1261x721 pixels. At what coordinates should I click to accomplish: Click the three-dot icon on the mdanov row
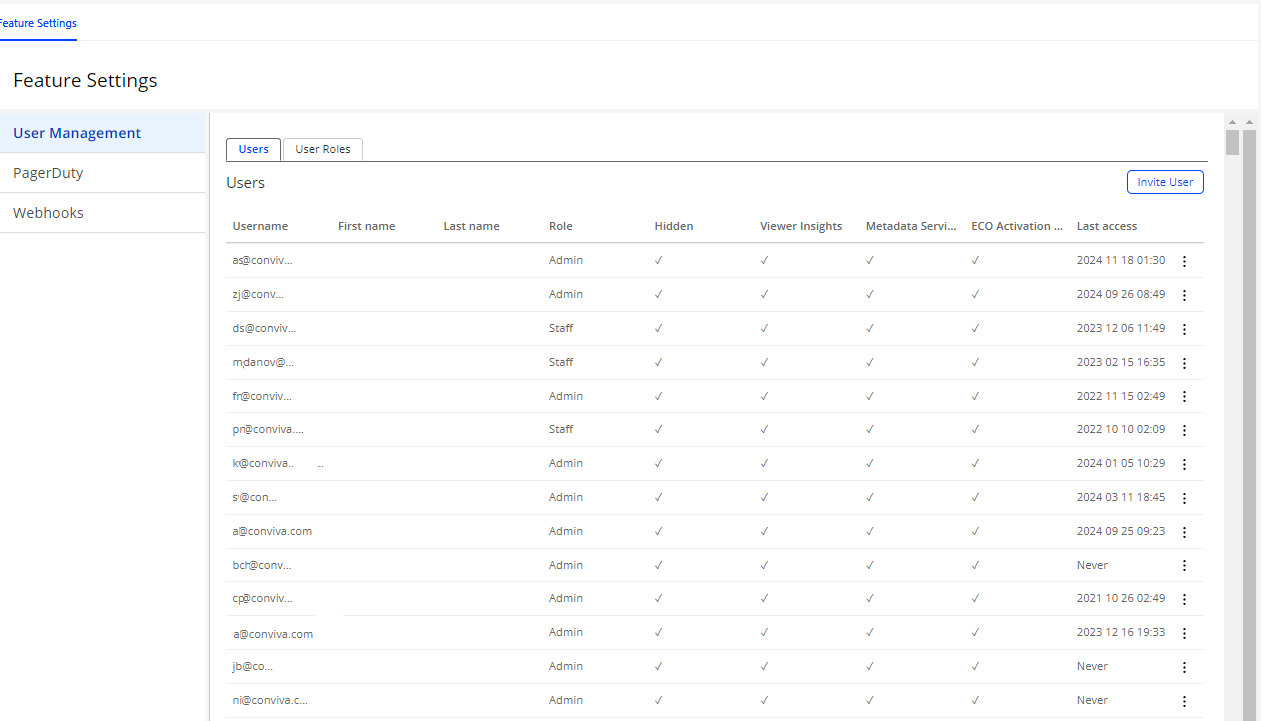tap(1184, 363)
